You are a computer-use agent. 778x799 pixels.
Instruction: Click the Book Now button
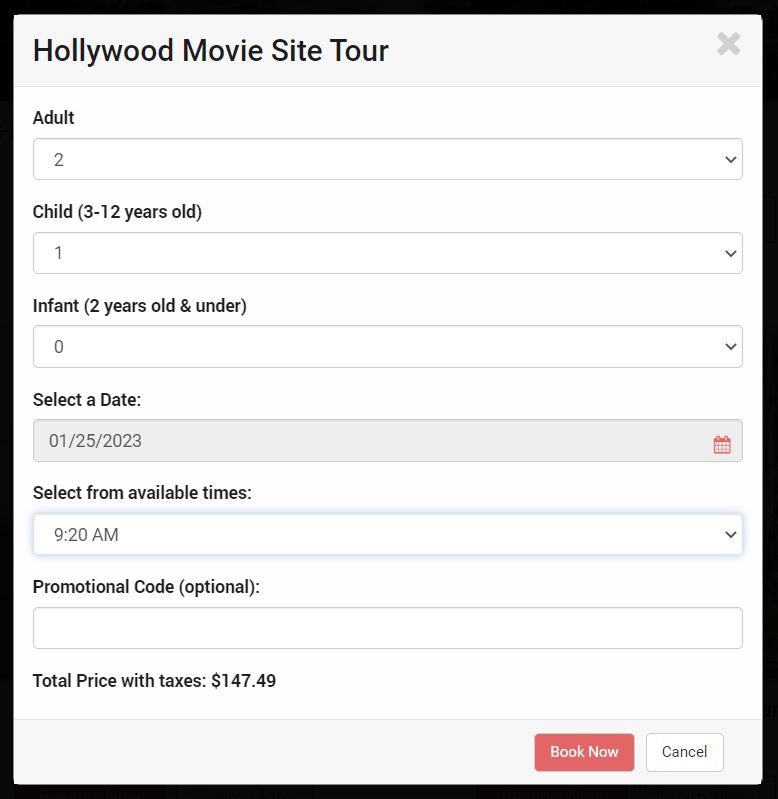[584, 752]
